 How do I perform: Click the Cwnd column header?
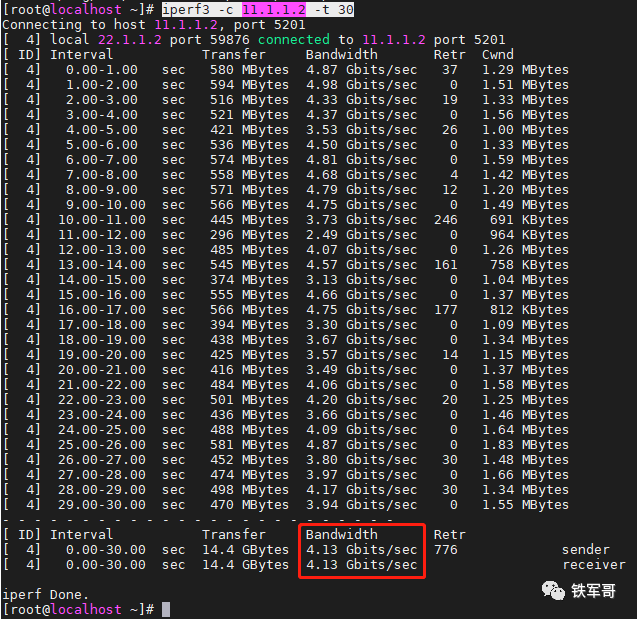tap(498, 55)
